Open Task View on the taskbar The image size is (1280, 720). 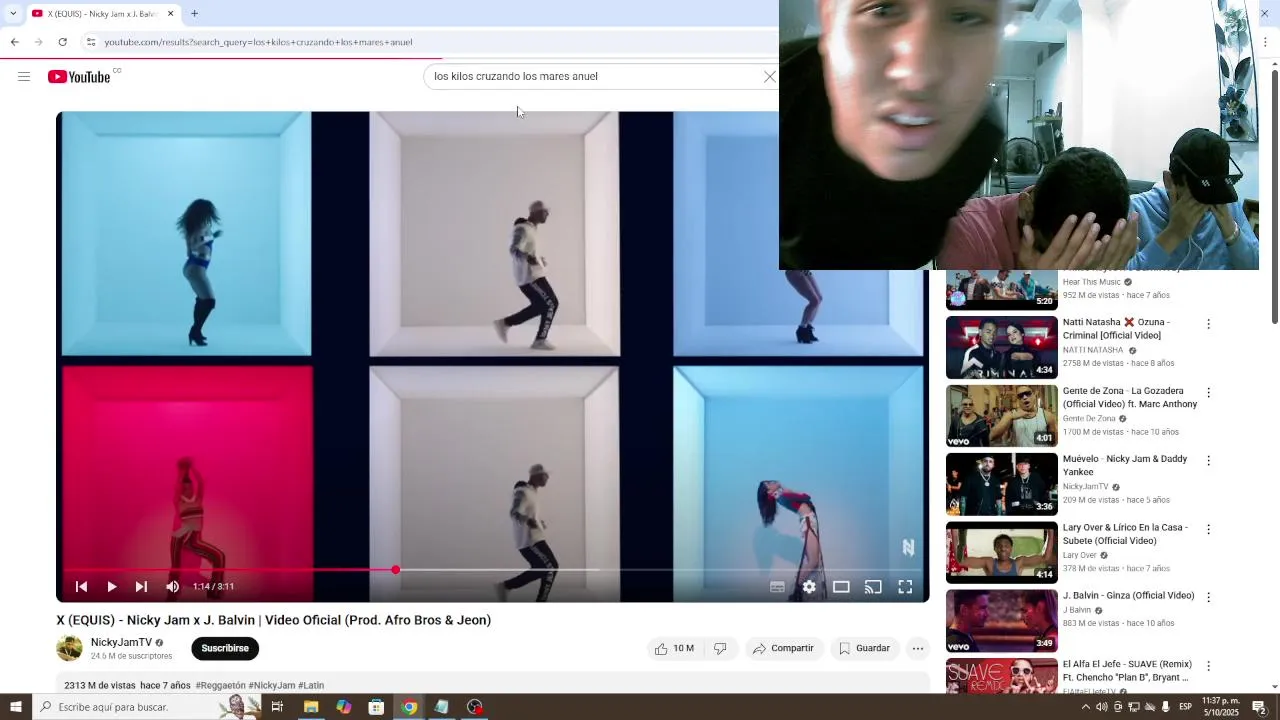277,707
